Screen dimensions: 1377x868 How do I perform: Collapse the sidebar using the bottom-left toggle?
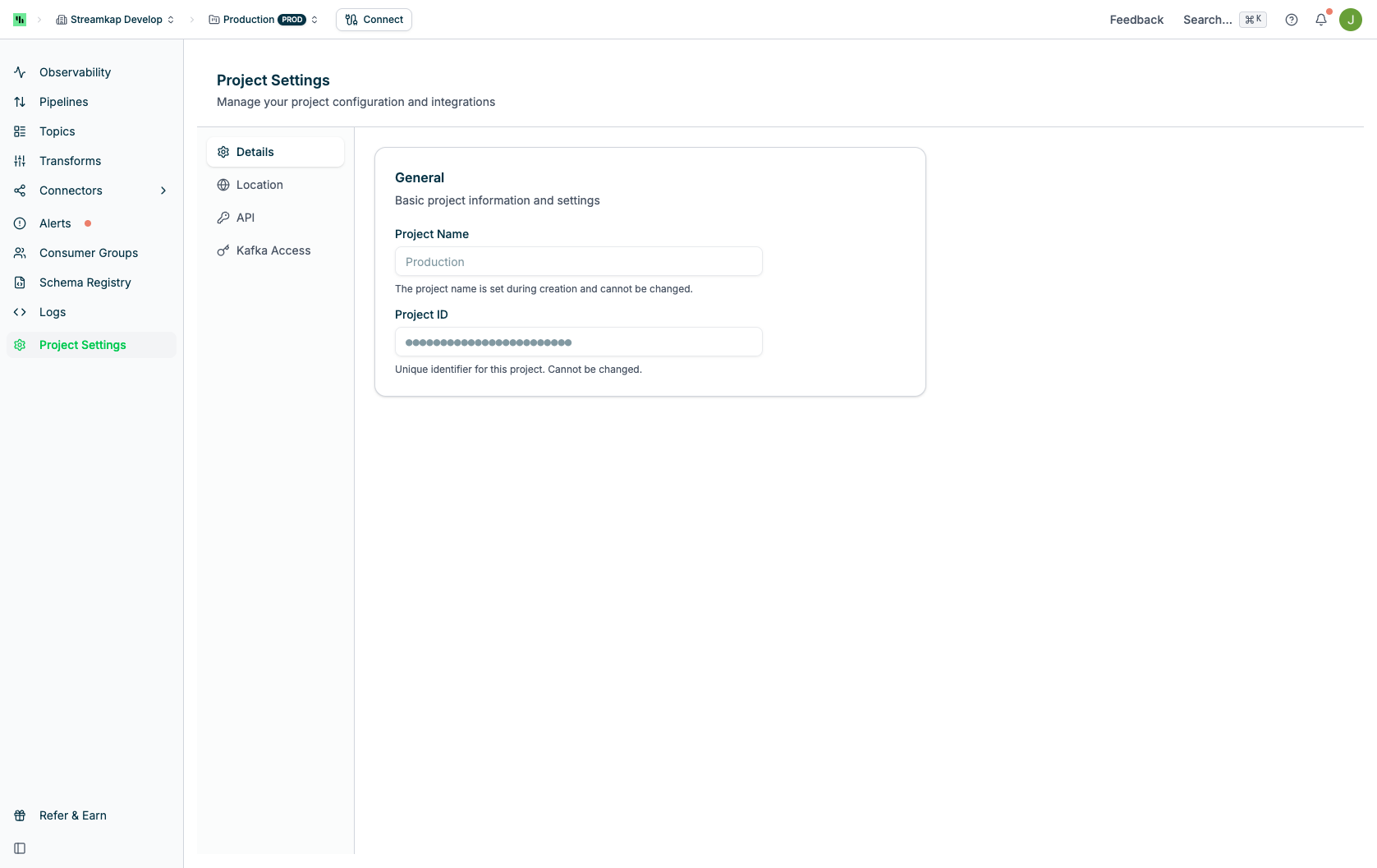[x=19, y=848]
